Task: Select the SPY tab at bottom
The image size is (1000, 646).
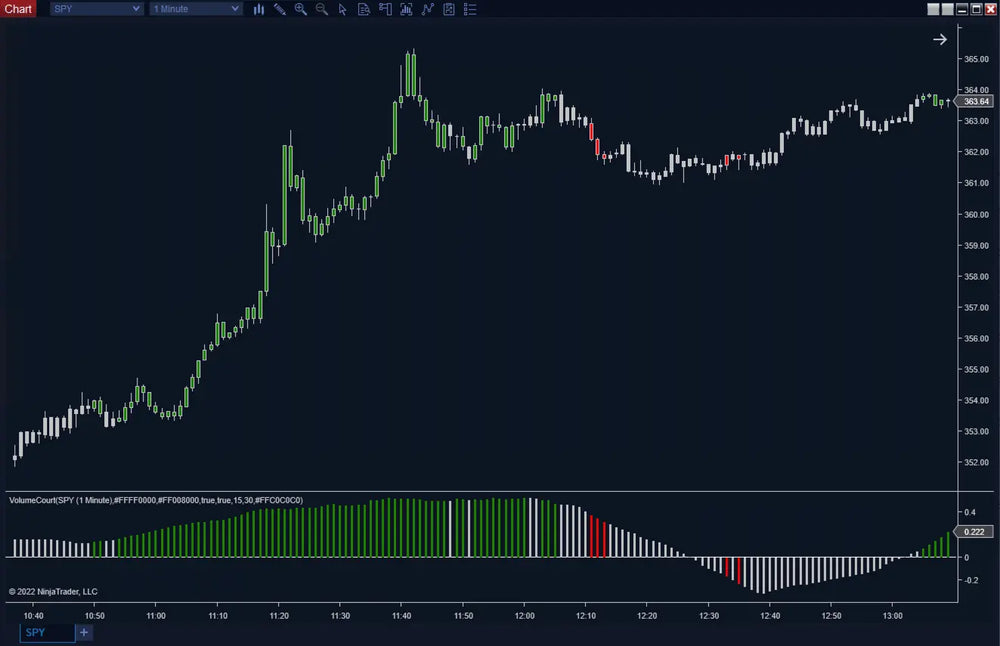Action: click(x=46, y=633)
